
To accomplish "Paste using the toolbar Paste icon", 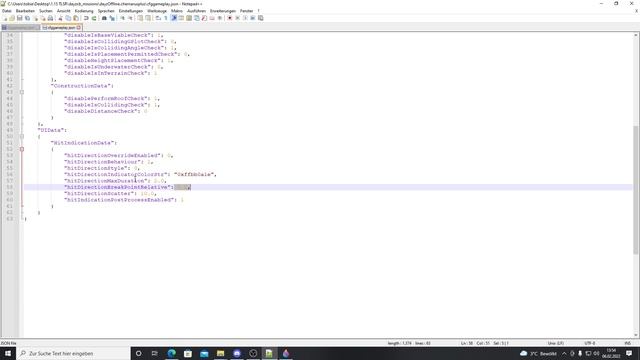I will tap(76, 18).
